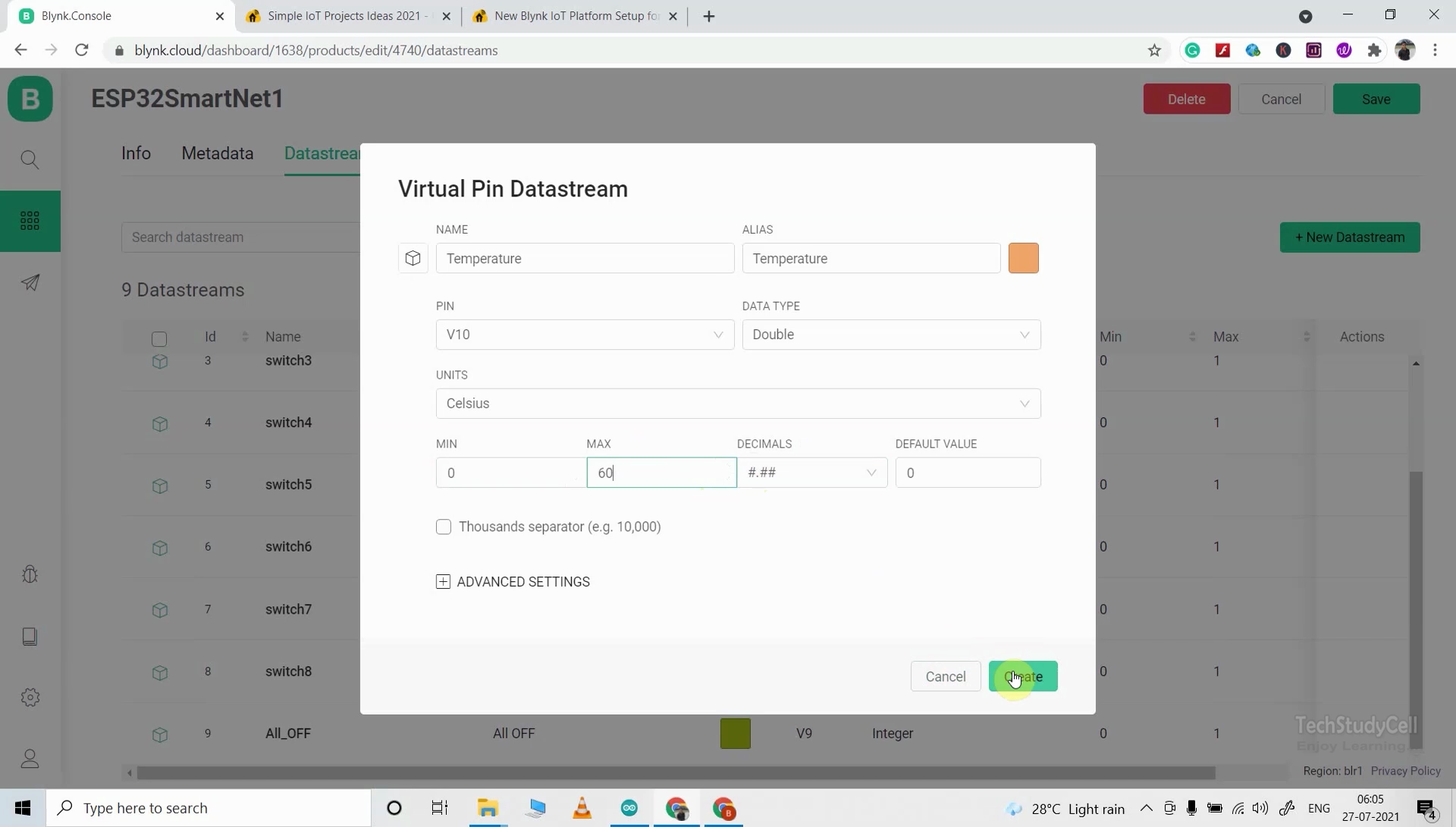Click inside the DEFAULT VALUE field
This screenshot has height=827, width=1456.
pyautogui.click(x=968, y=472)
